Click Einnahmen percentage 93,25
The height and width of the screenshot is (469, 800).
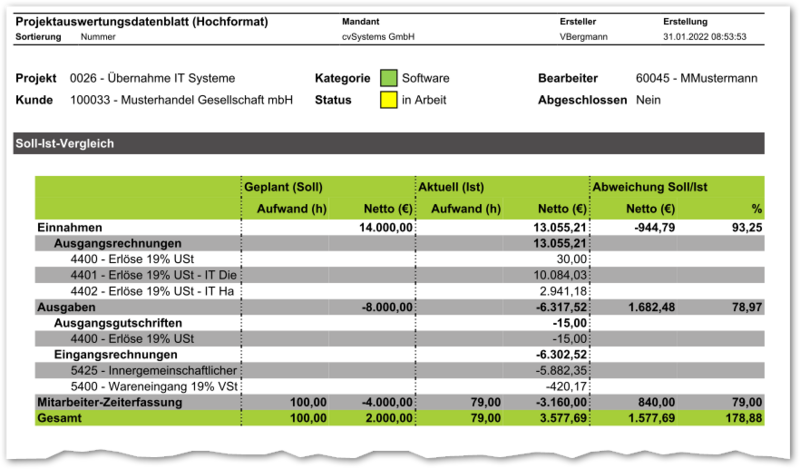[747, 228]
